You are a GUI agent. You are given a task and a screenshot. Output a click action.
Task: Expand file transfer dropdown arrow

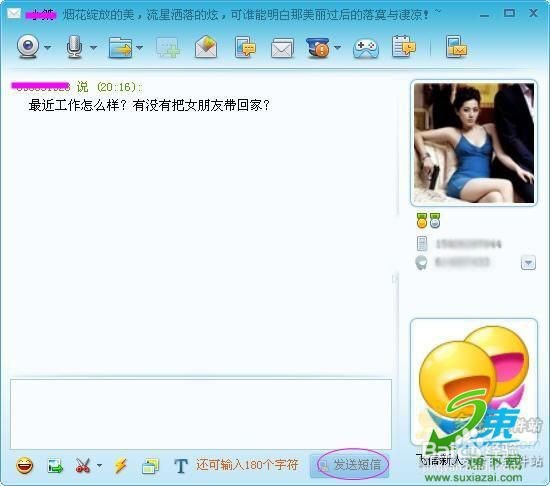[140, 47]
